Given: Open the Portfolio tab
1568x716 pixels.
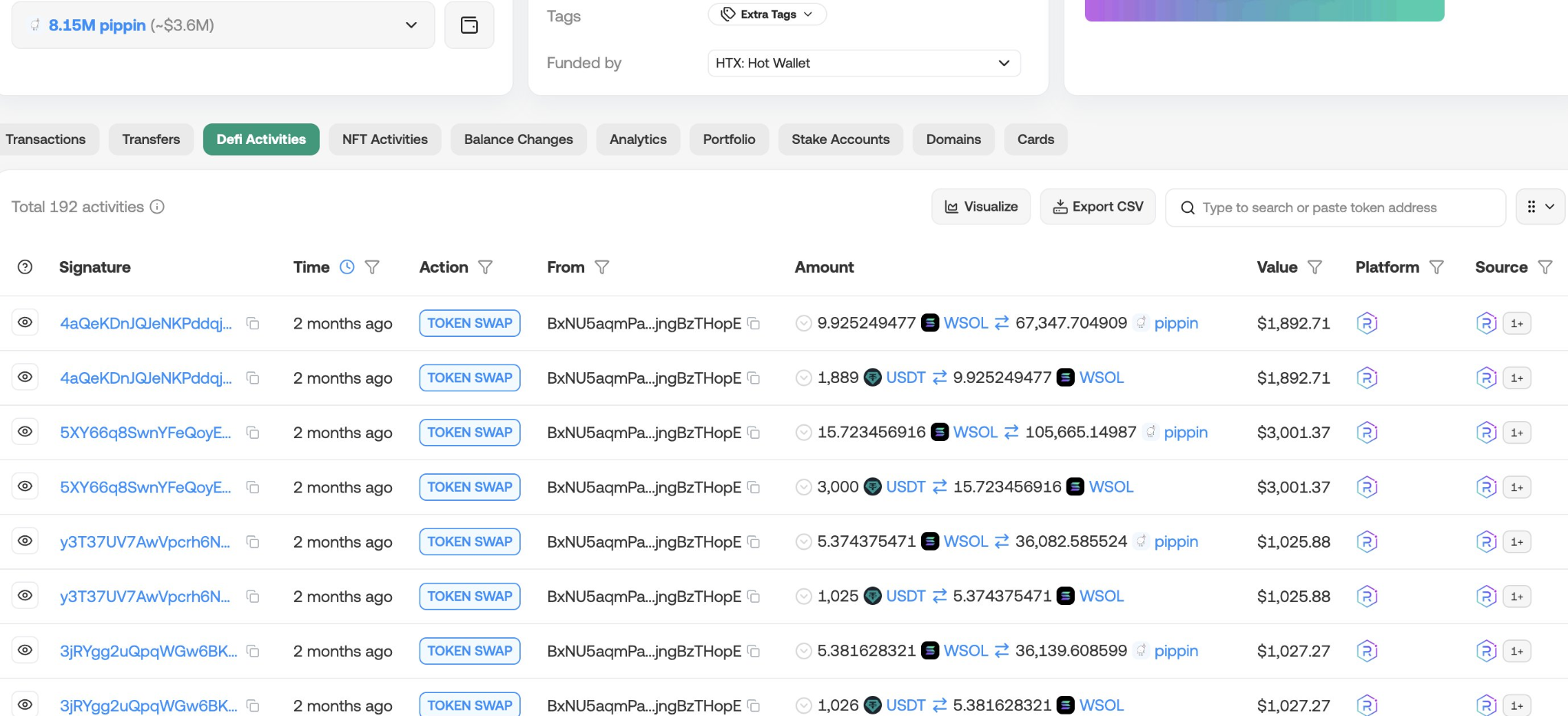Looking at the screenshot, I should coord(729,139).
